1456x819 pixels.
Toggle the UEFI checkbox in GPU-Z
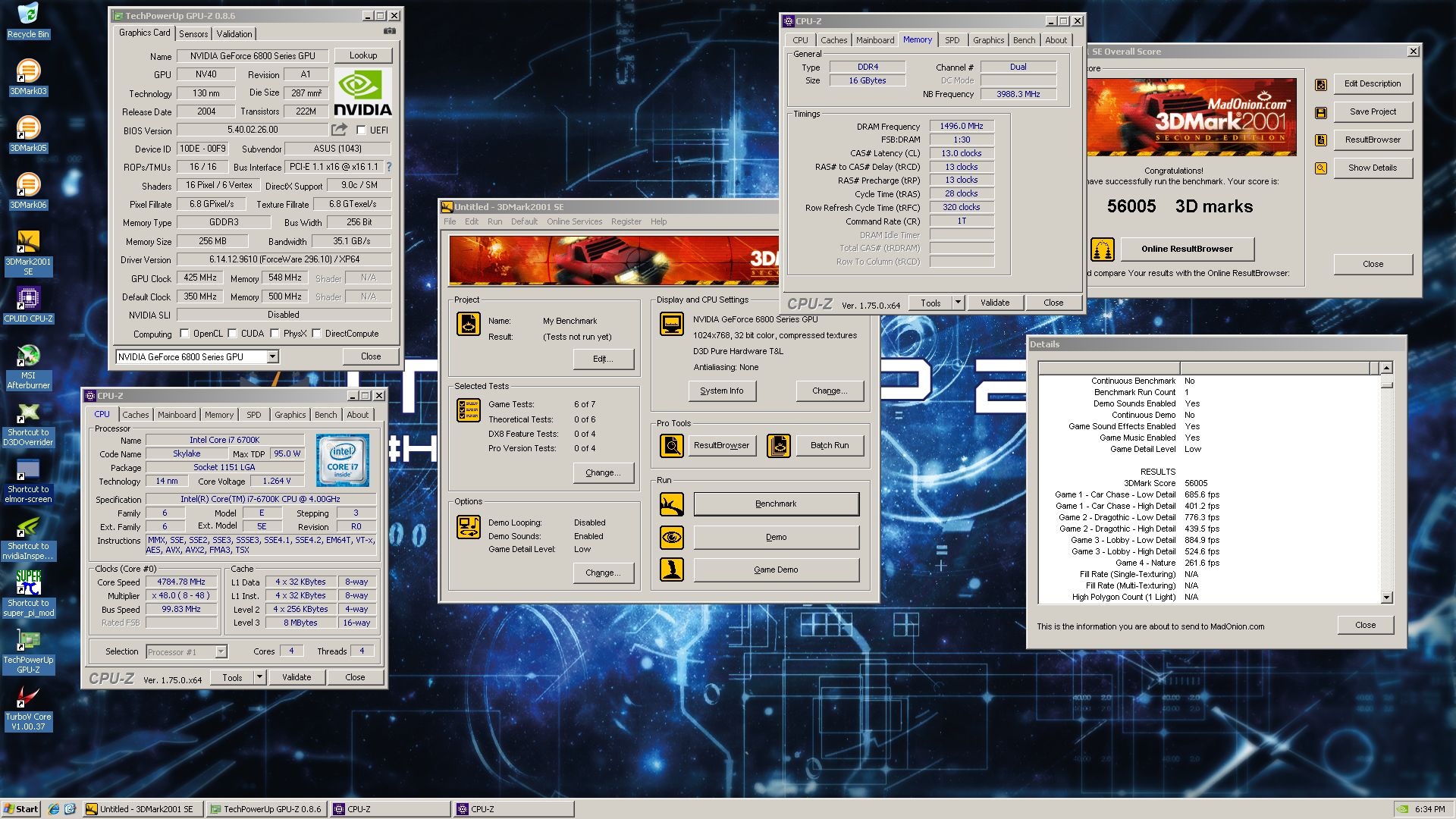coord(361,130)
